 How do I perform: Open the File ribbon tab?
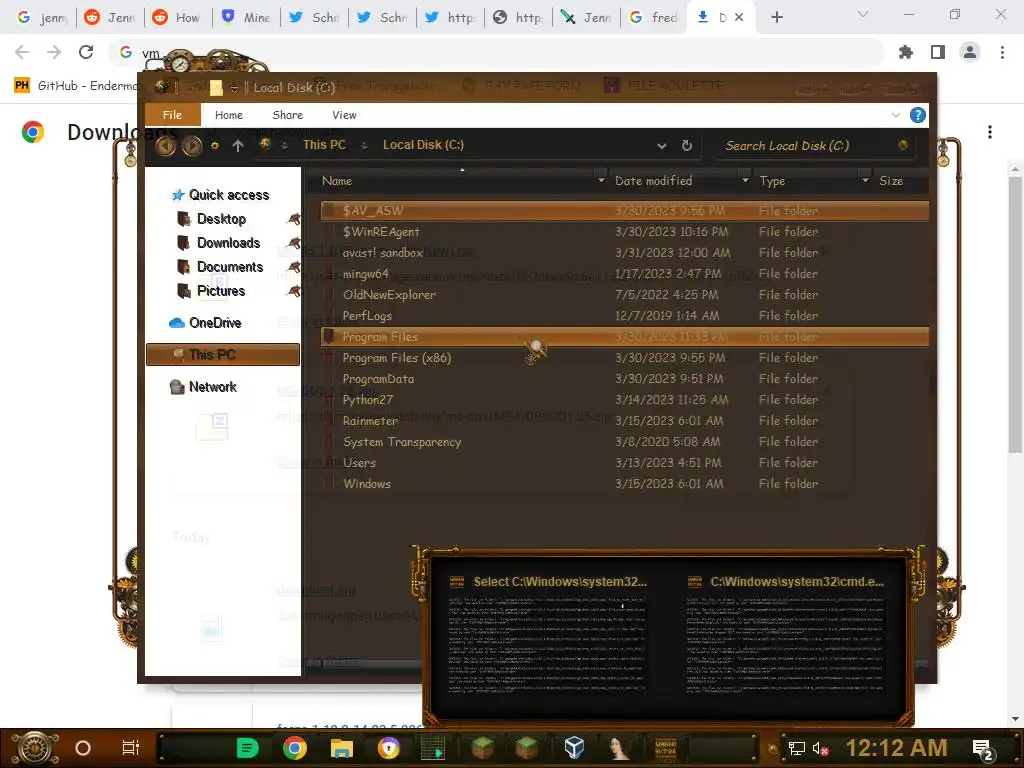[172, 115]
